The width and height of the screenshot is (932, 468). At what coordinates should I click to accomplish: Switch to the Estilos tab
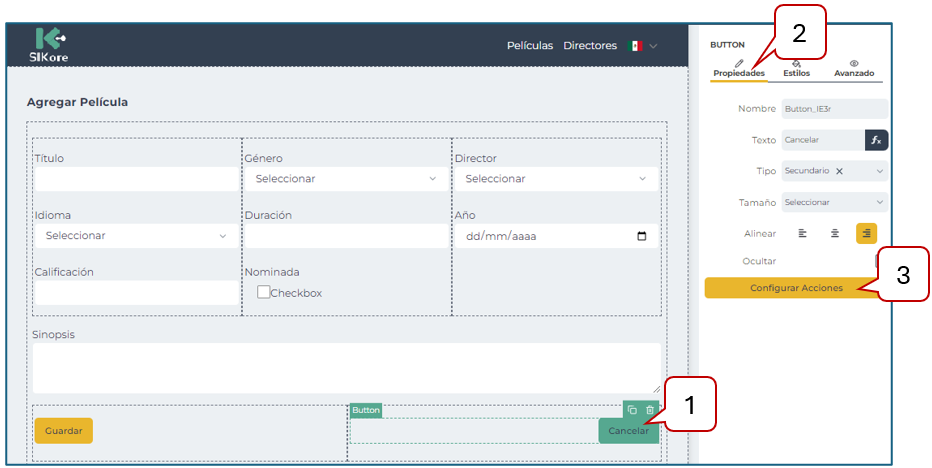click(x=796, y=68)
